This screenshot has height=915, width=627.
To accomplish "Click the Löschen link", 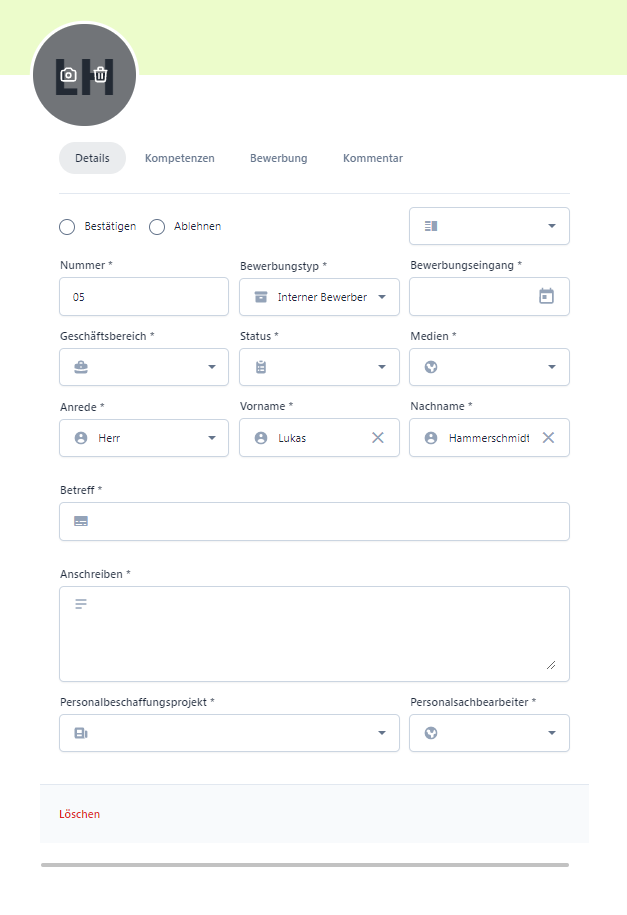I will [x=79, y=814].
